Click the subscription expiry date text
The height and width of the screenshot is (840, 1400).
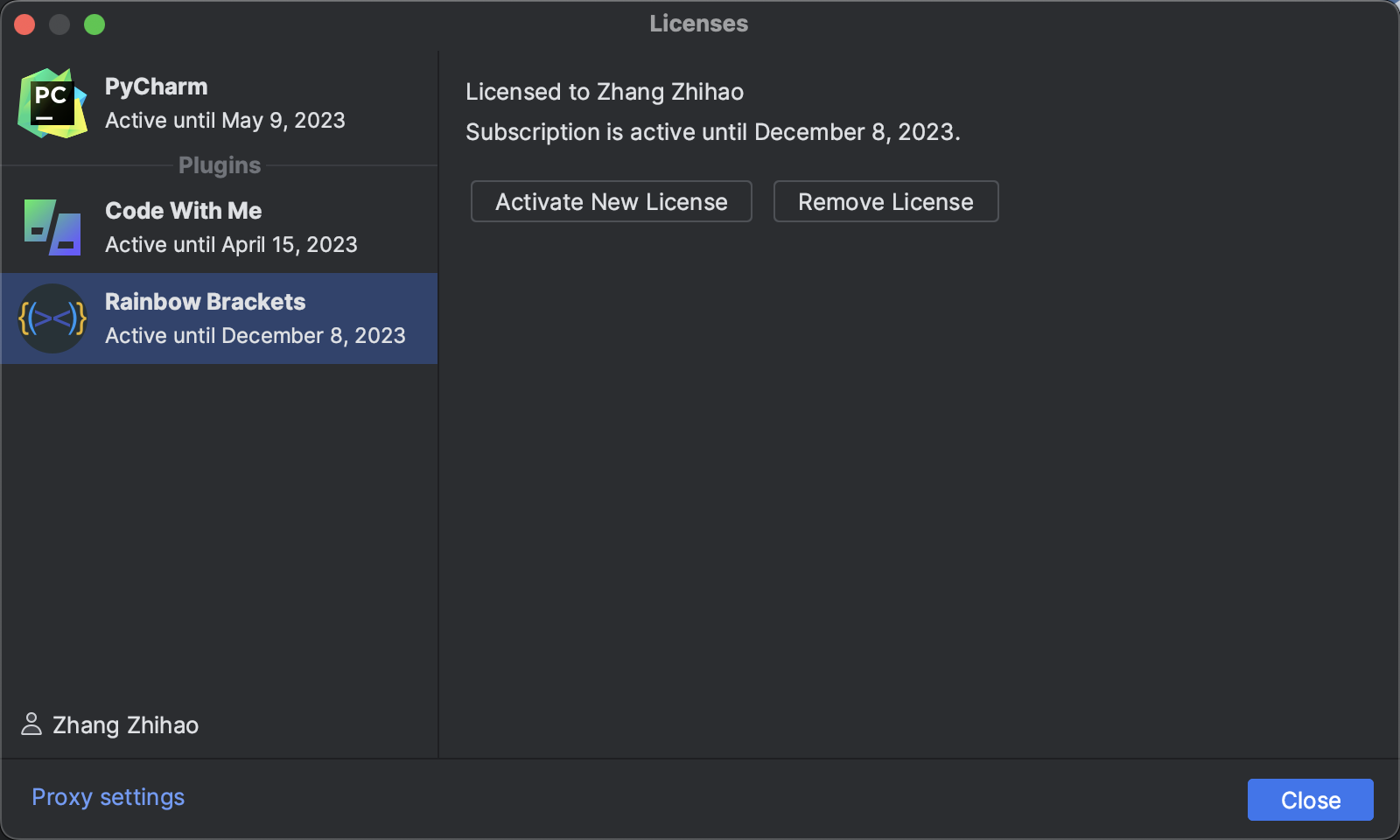713,132
